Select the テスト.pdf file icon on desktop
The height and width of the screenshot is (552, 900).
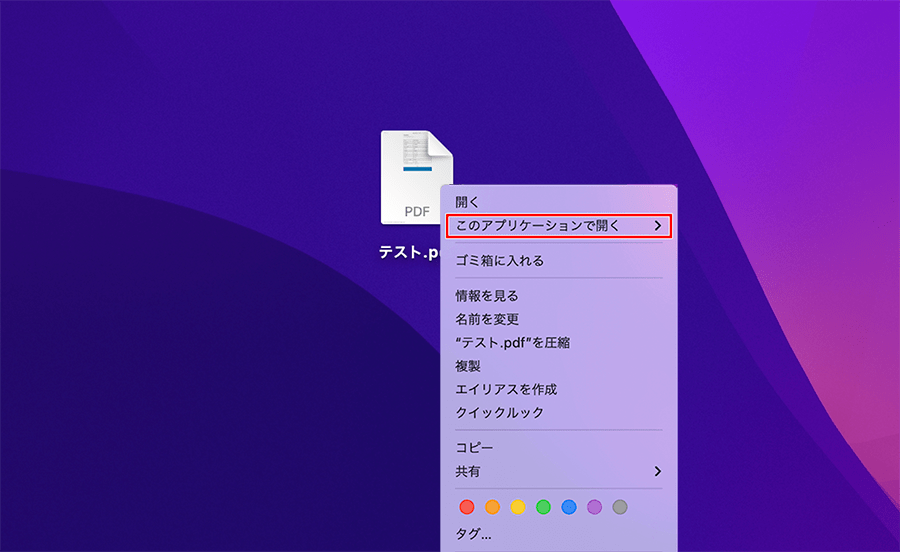pos(416,177)
